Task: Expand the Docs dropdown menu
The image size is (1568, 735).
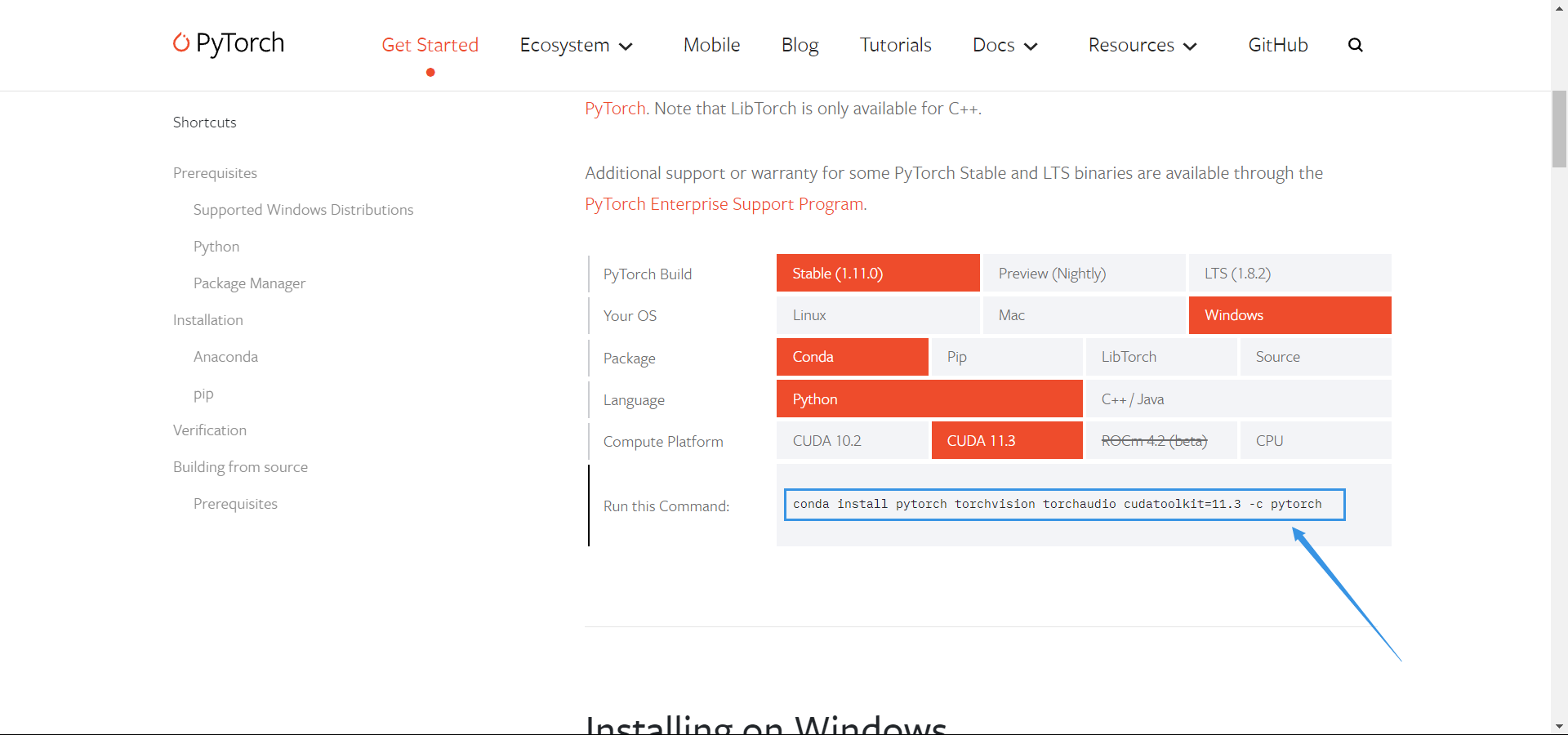Action: (1005, 45)
